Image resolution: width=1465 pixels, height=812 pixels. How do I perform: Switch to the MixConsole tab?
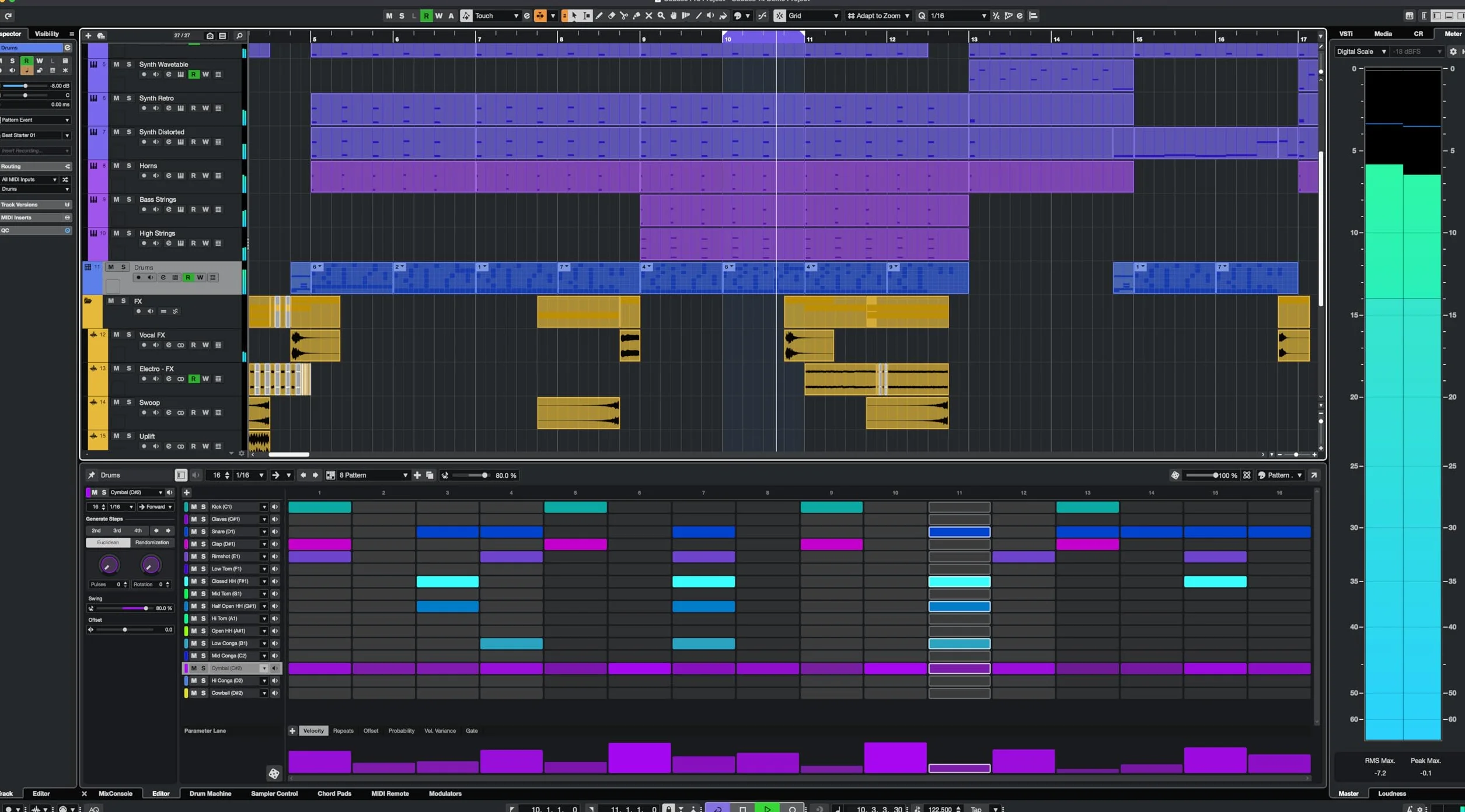(x=116, y=794)
